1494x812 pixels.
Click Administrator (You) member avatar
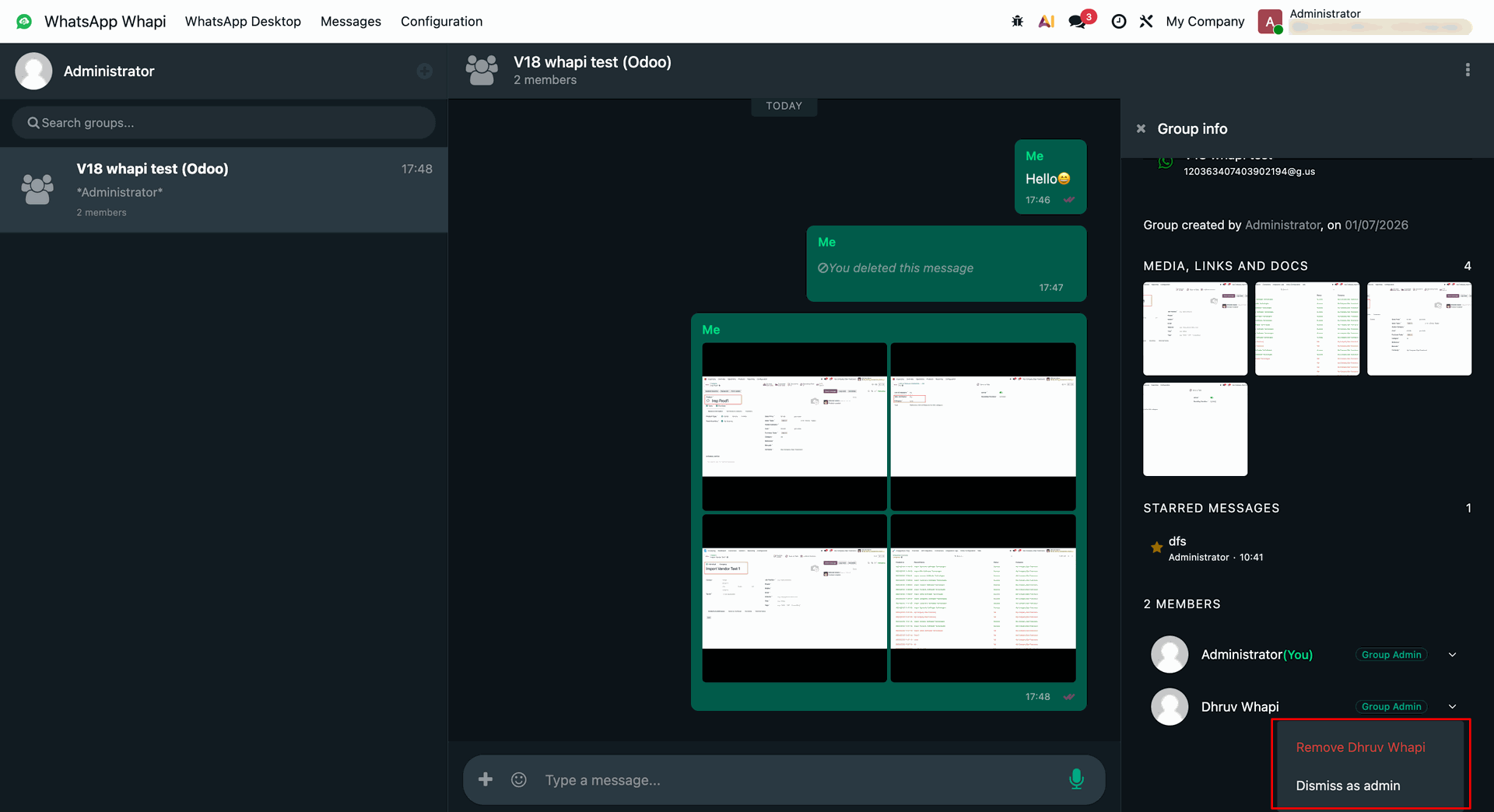[1170, 654]
